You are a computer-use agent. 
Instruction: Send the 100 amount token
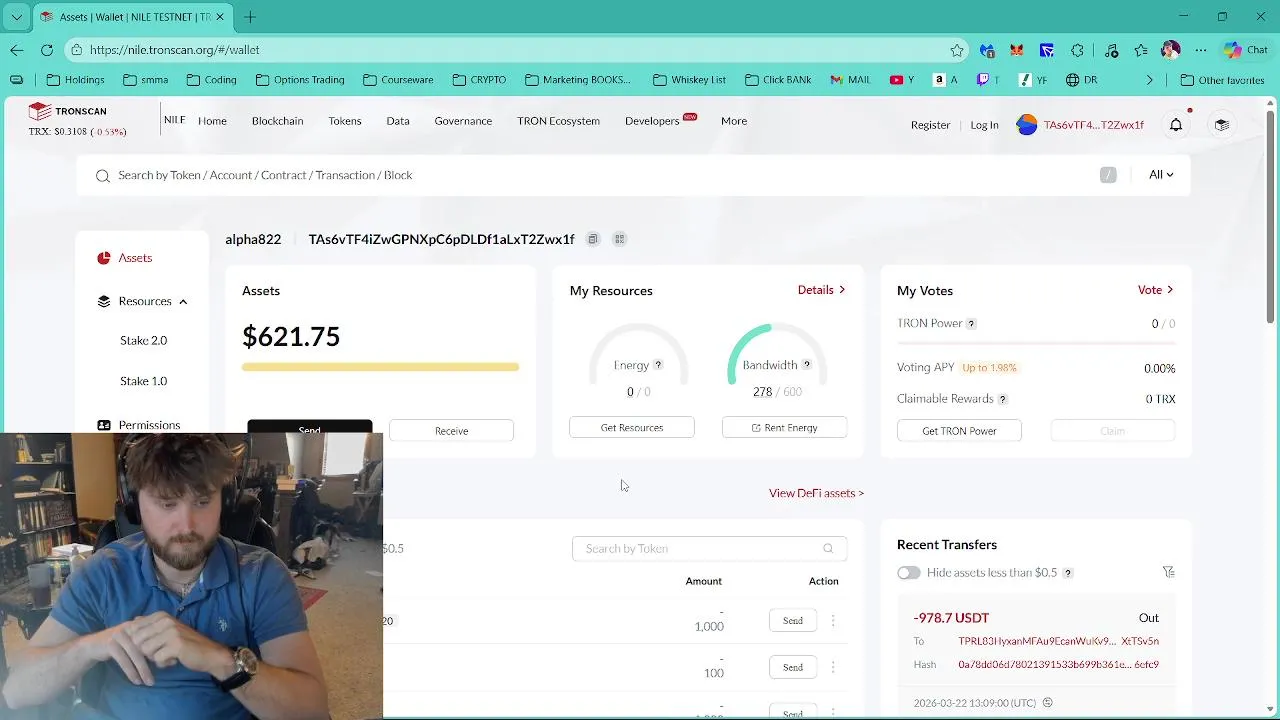click(793, 667)
